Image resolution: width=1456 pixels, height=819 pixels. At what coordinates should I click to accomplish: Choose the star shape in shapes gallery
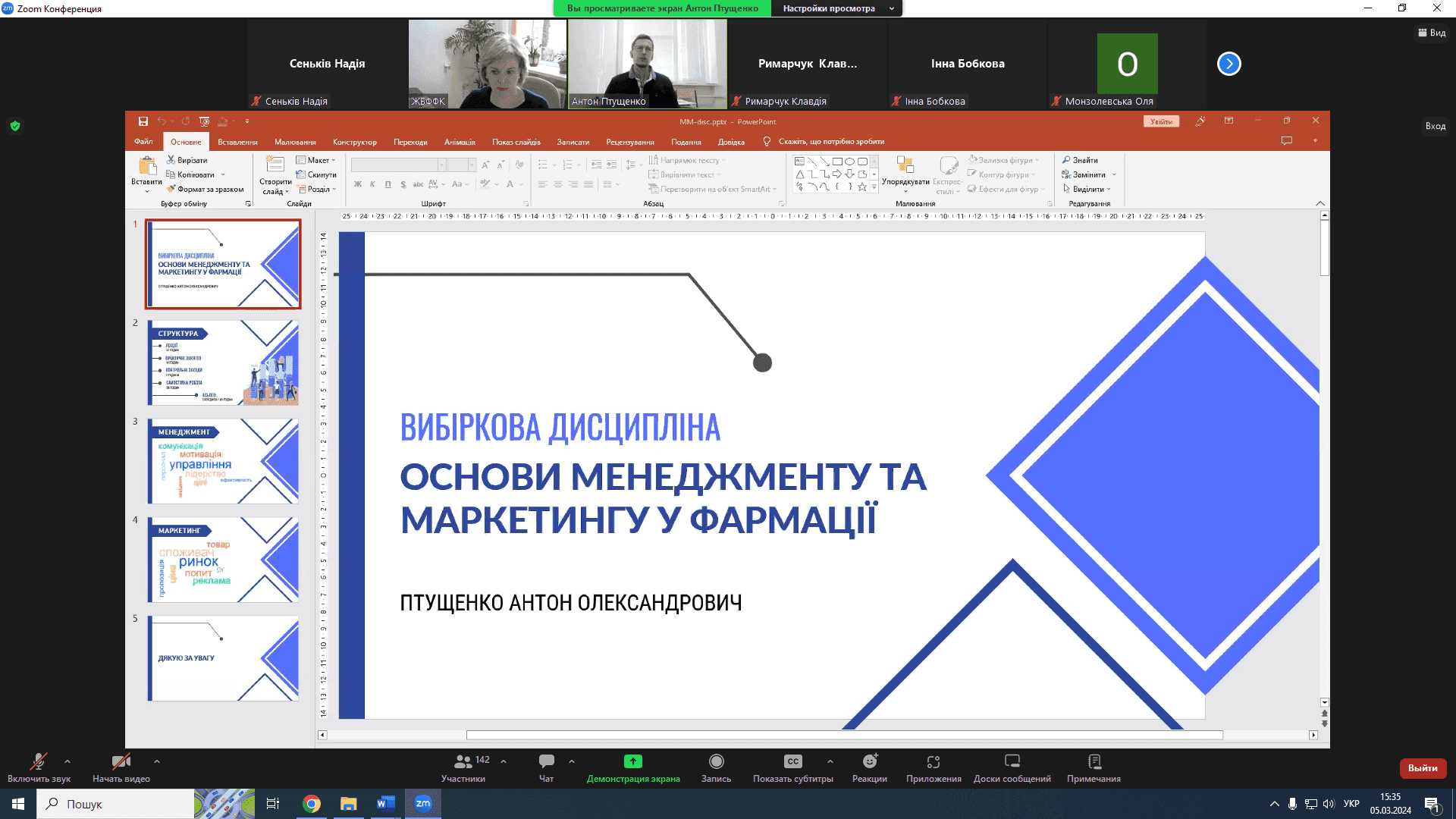click(x=862, y=187)
